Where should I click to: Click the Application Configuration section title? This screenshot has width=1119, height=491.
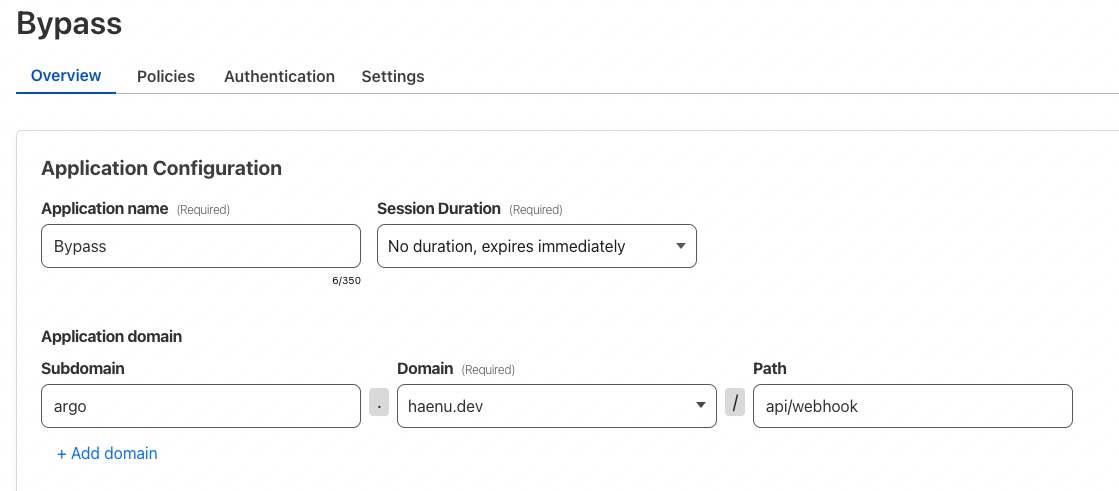pyautogui.click(x=161, y=168)
